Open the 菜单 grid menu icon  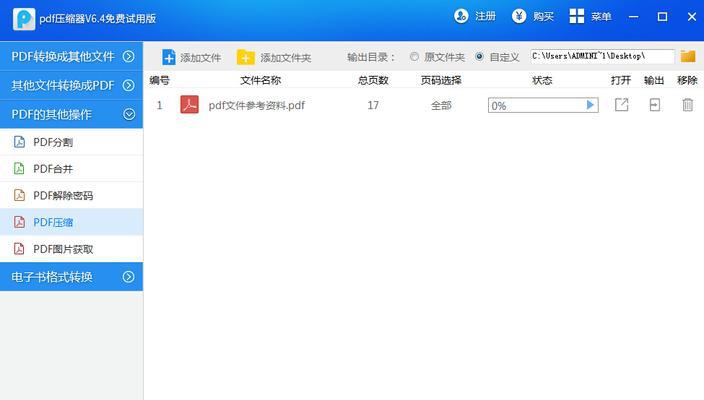coord(576,16)
